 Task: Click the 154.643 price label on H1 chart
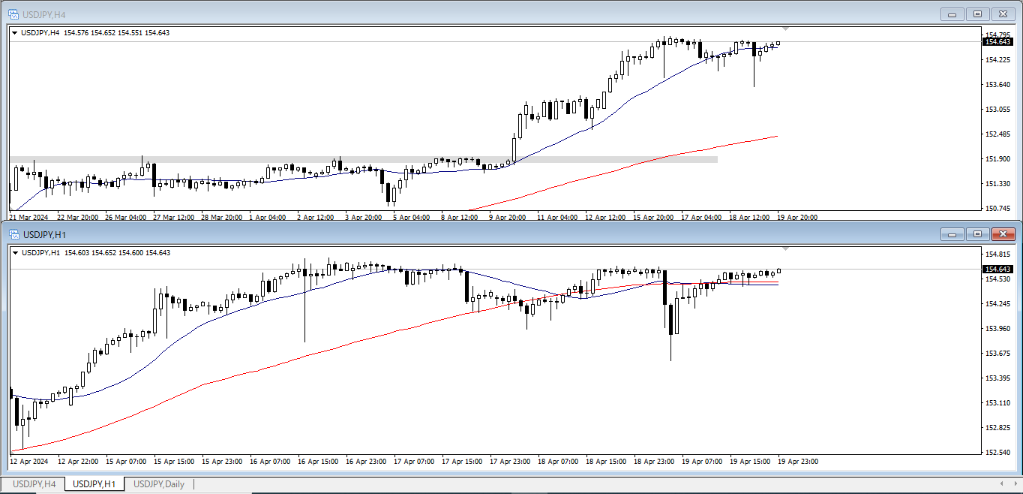(x=997, y=270)
